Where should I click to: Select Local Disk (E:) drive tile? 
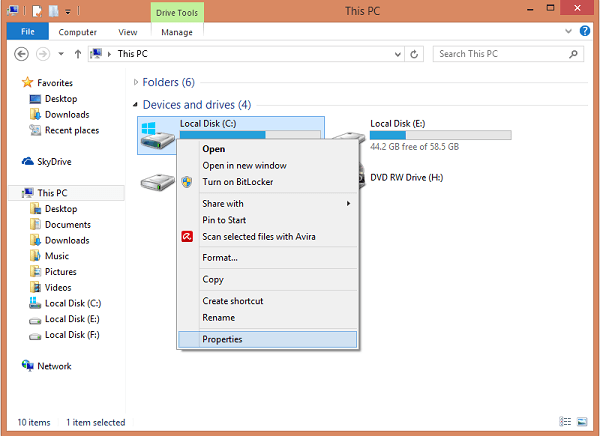pos(421,135)
